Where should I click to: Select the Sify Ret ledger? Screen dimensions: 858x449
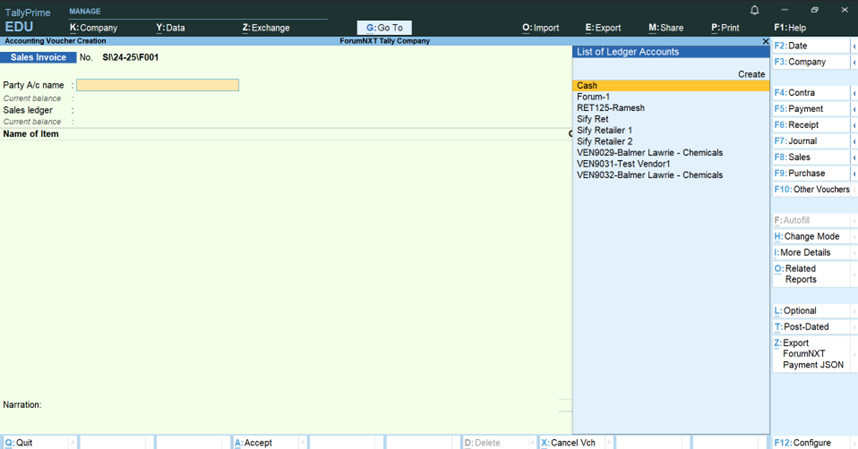click(671, 119)
